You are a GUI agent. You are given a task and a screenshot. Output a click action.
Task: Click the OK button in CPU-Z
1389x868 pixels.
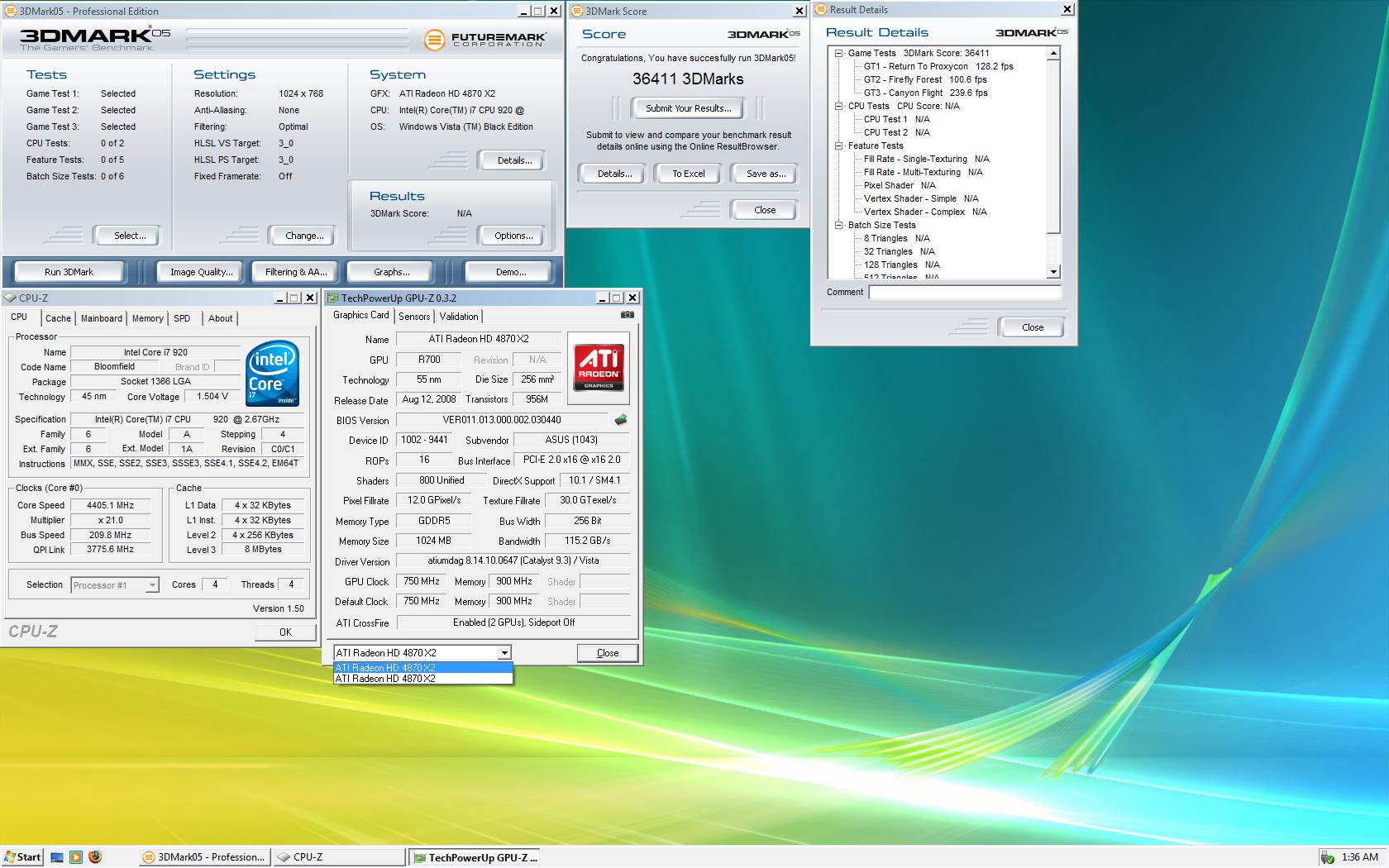(x=285, y=632)
